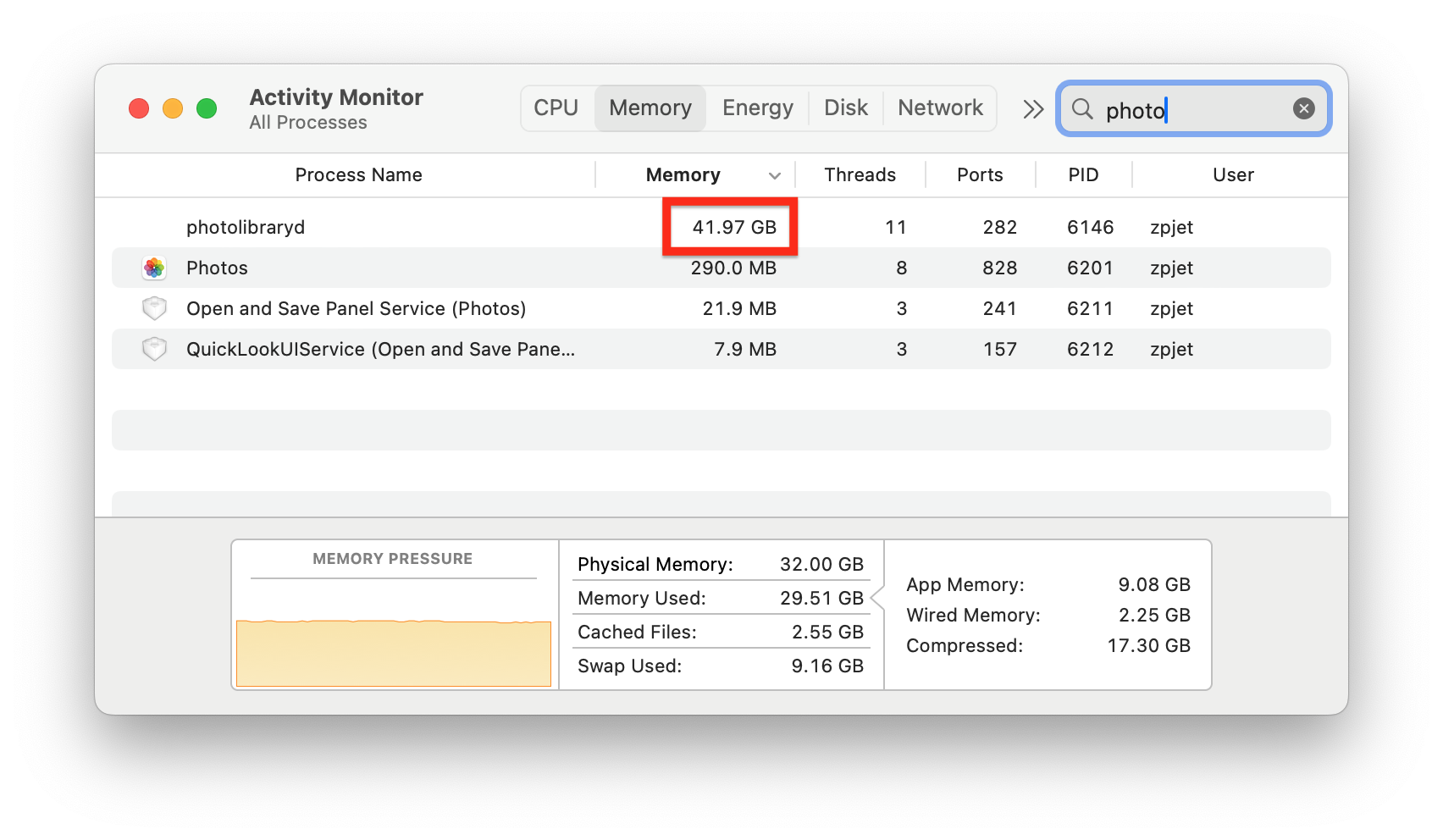1443x840 pixels.
Task: Click the search field containing 'photo'
Action: (1194, 108)
